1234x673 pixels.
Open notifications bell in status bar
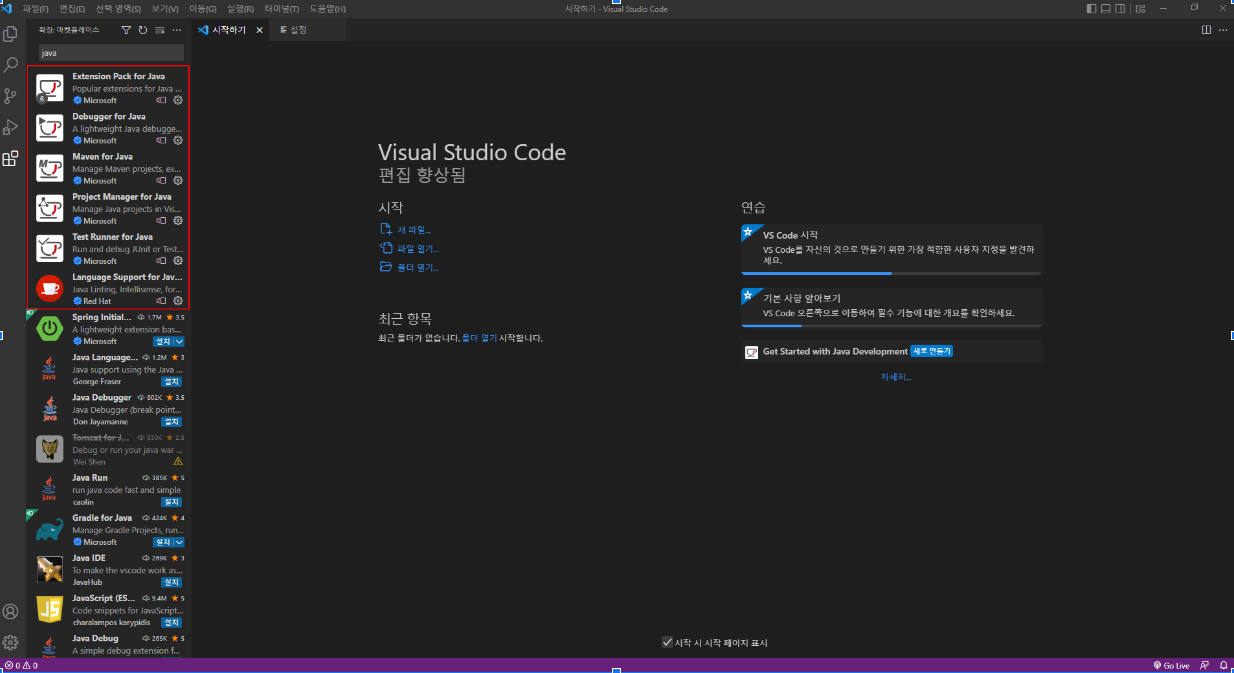click(1223, 665)
